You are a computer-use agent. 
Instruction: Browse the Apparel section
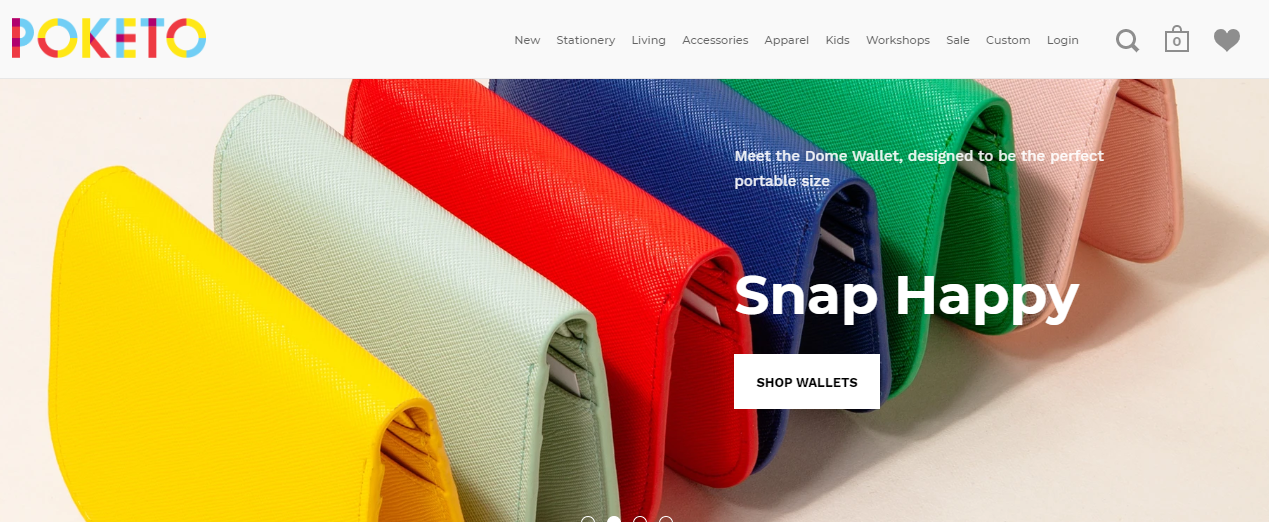click(x=786, y=40)
